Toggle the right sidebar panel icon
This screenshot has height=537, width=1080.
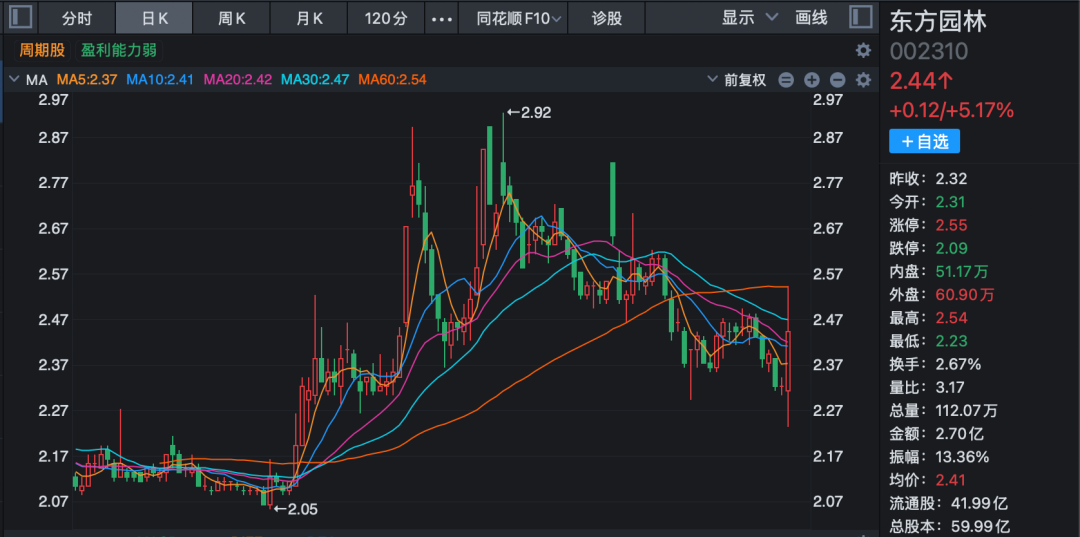[x=860, y=17]
